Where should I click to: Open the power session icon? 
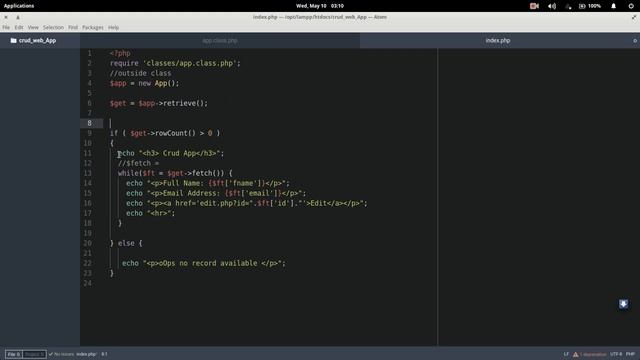pos(631,6)
